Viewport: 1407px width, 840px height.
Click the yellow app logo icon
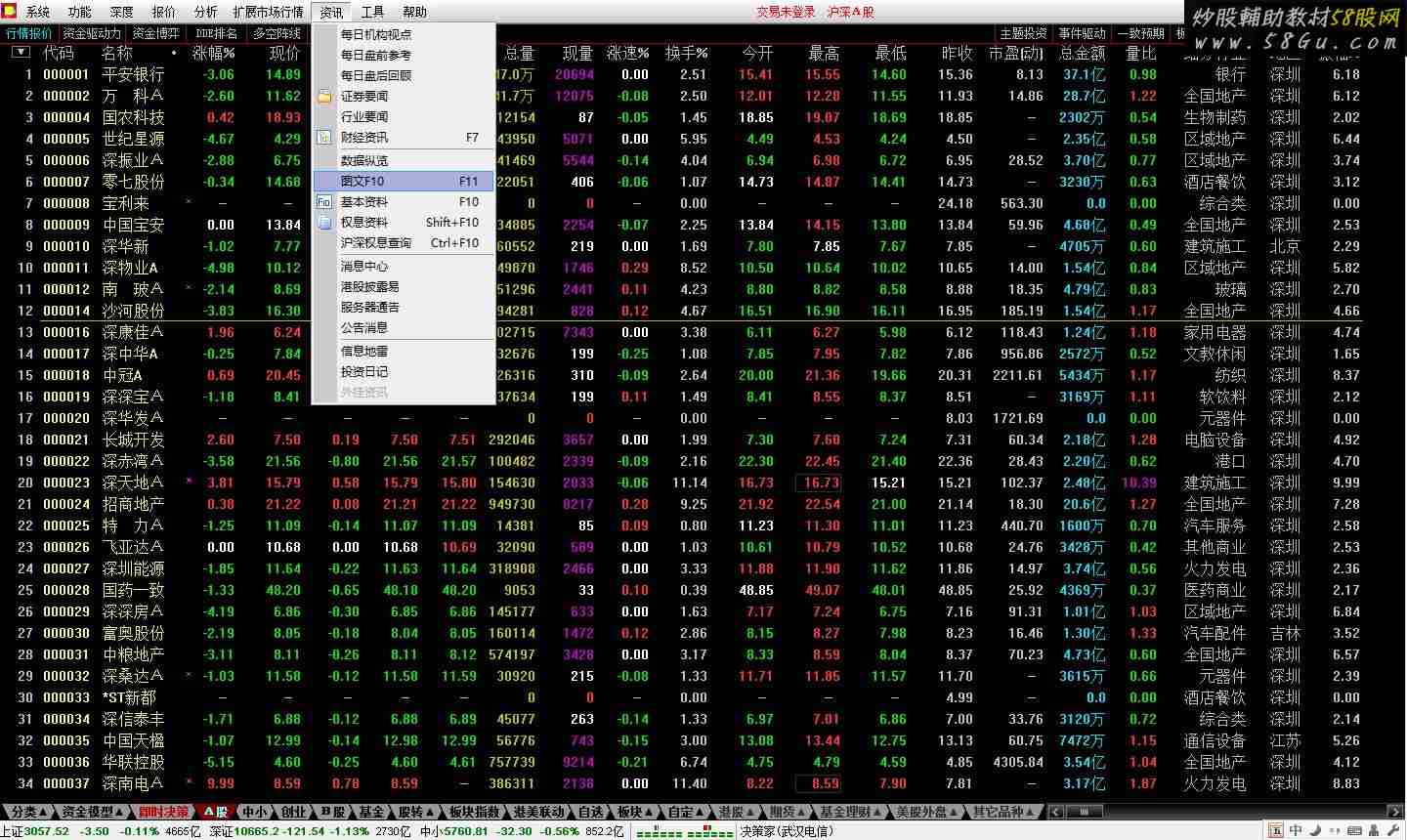coord(11,12)
